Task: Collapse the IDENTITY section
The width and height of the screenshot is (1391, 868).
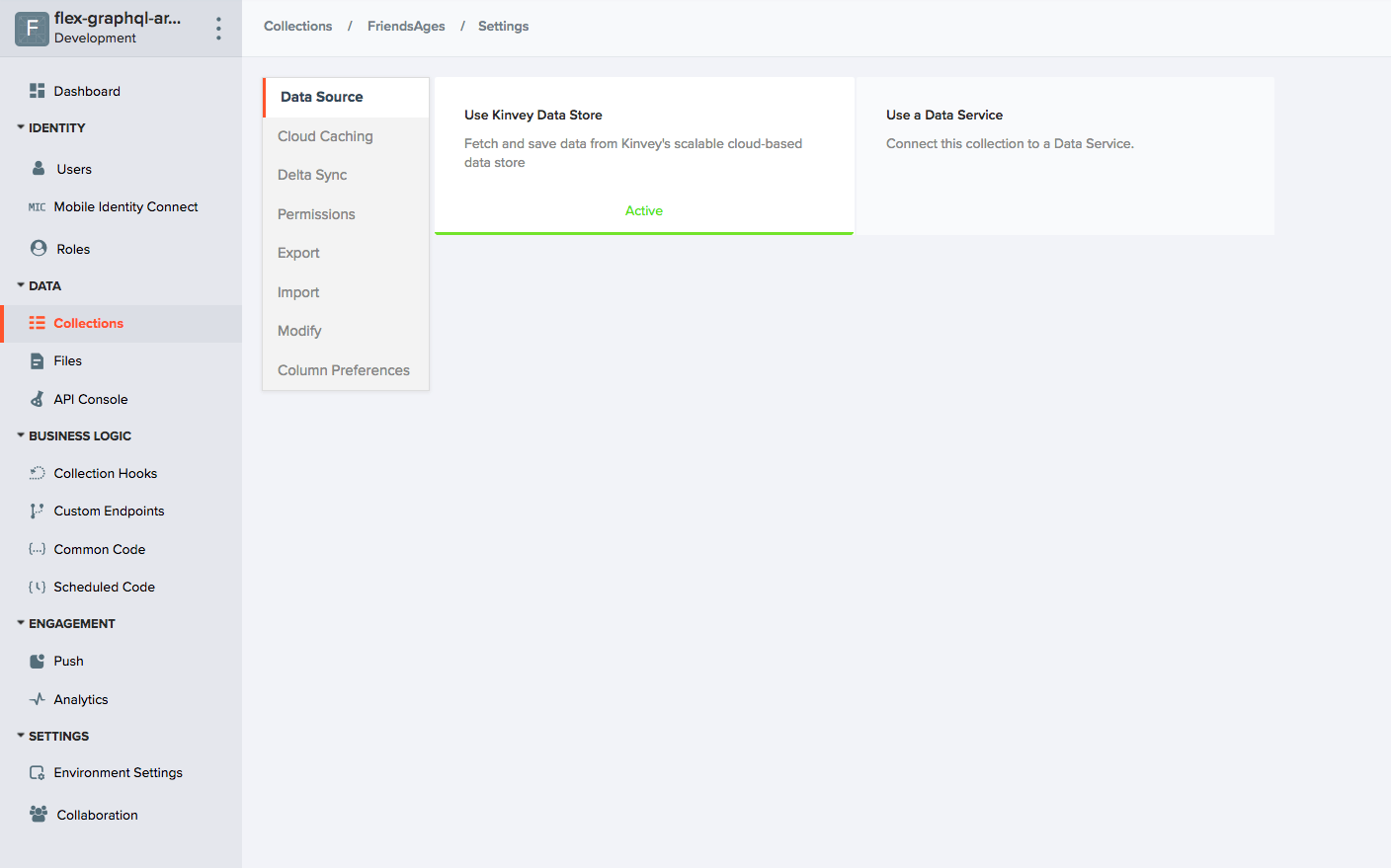Action: coord(21,127)
